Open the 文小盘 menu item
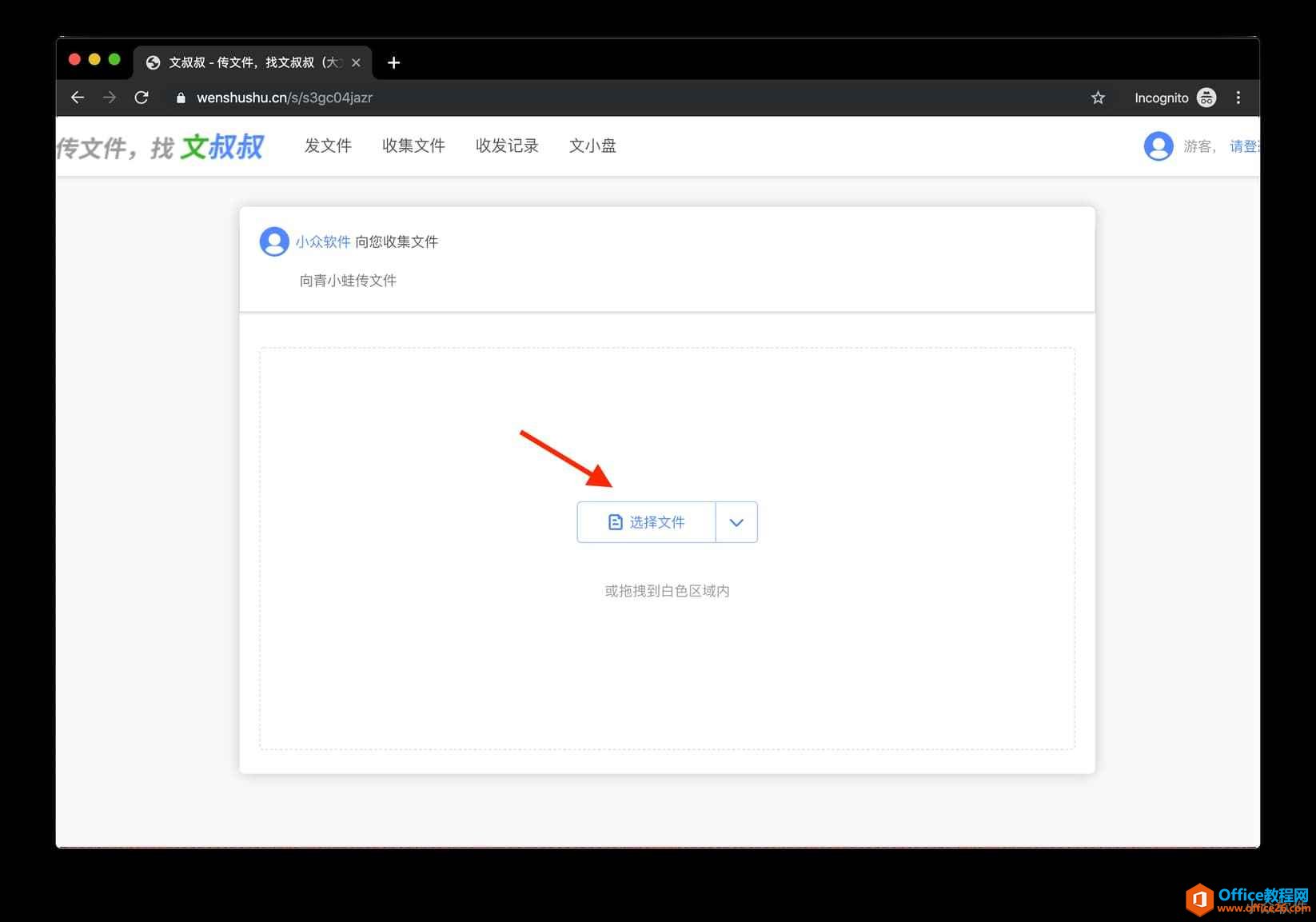This screenshot has width=1316, height=922. tap(592, 146)
